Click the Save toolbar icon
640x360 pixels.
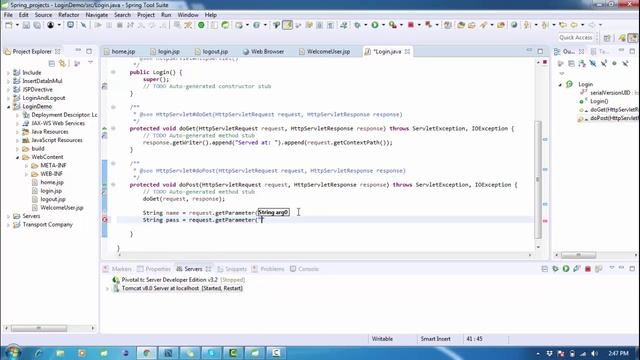(x=26, y=25)
